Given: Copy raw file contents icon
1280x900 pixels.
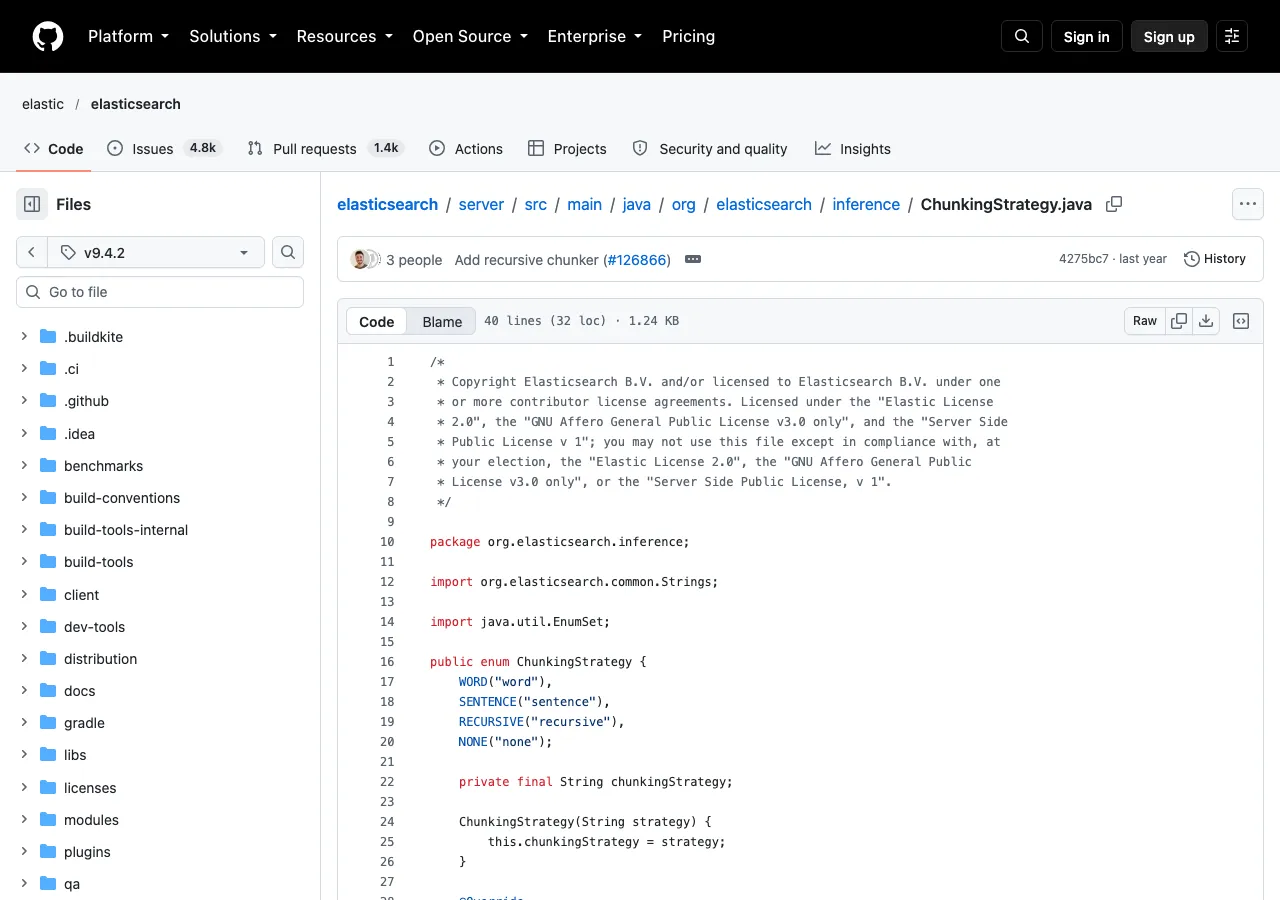Looking at the screenshot, I should pyautogui.click(x=1179, y=321).
